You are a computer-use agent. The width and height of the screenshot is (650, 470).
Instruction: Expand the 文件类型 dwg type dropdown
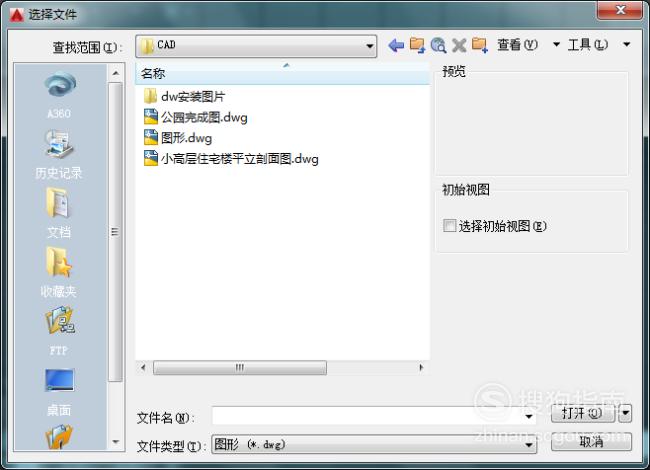coord(529,445)
